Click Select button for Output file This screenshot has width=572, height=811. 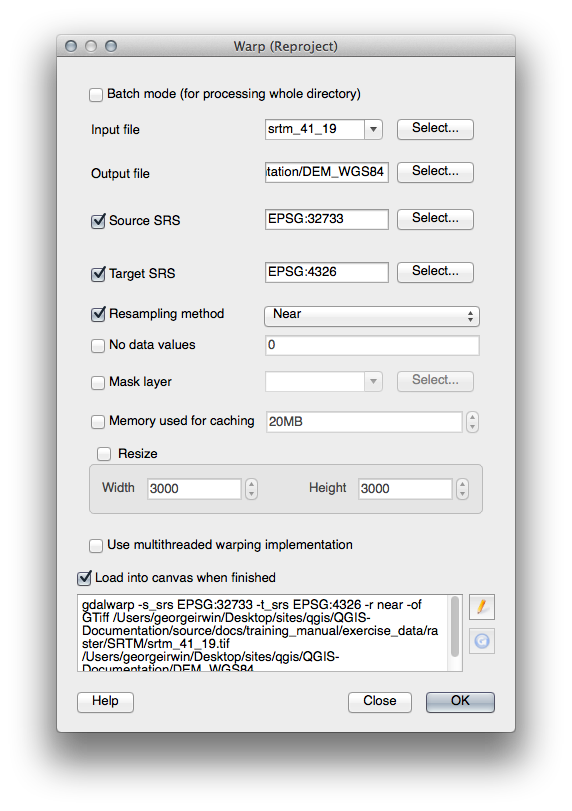[x=435, y=172]
